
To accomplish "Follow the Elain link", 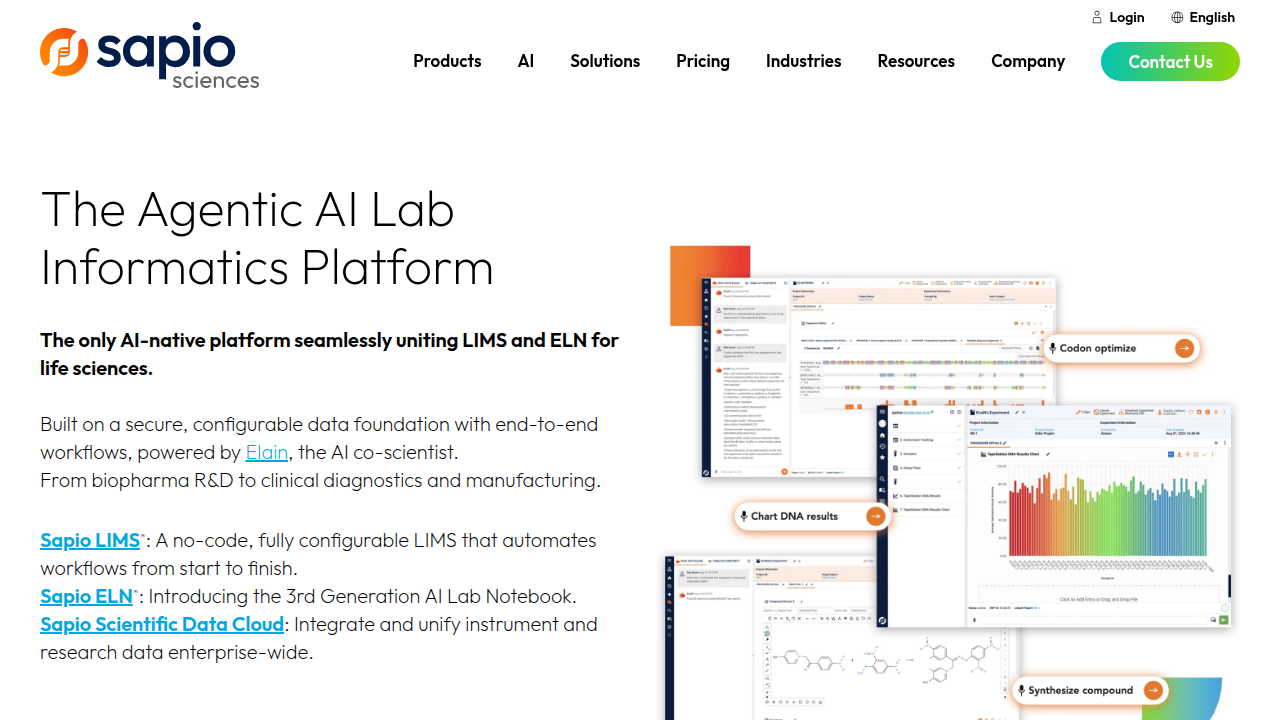I will tap(267, 452).
